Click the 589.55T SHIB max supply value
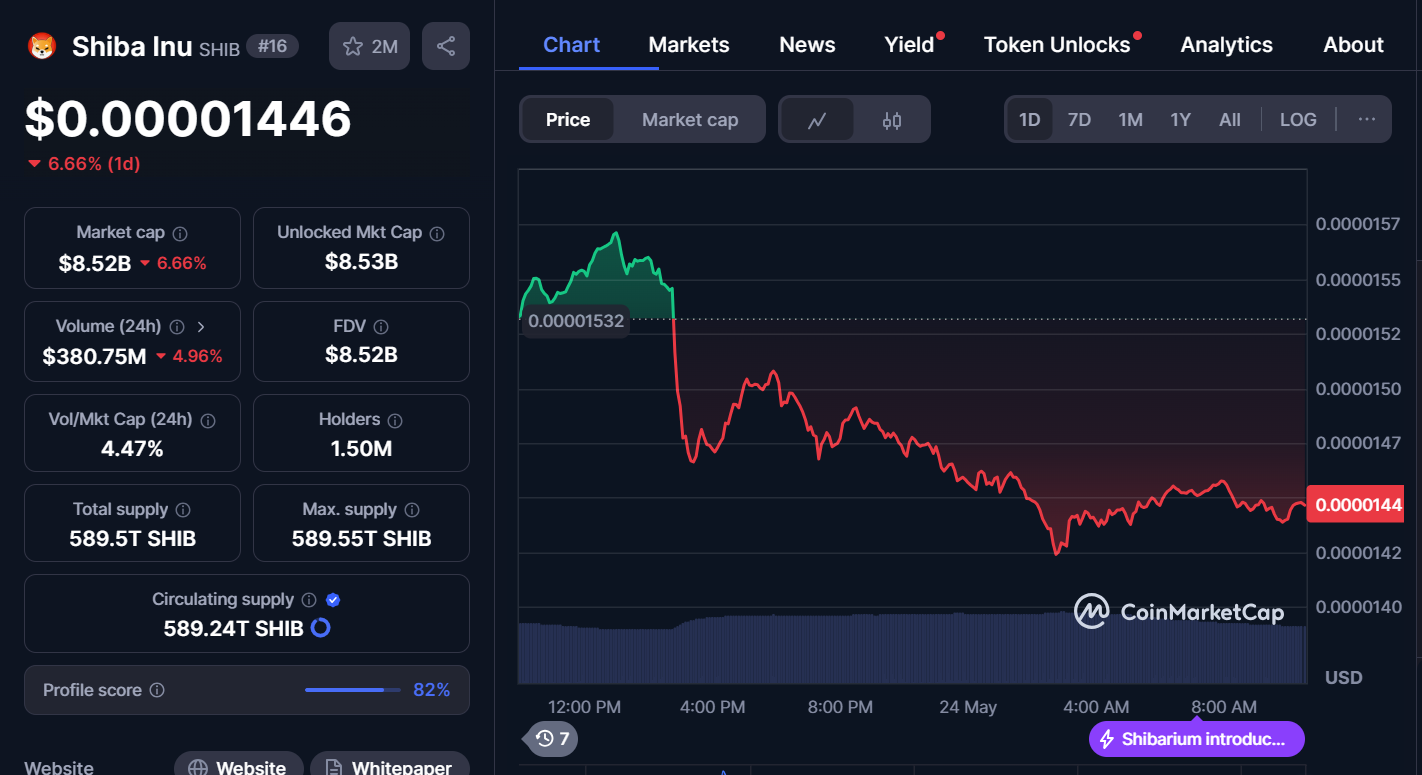Image resolution: width=1422 pixels, height=775 pixels. [361, 539]
